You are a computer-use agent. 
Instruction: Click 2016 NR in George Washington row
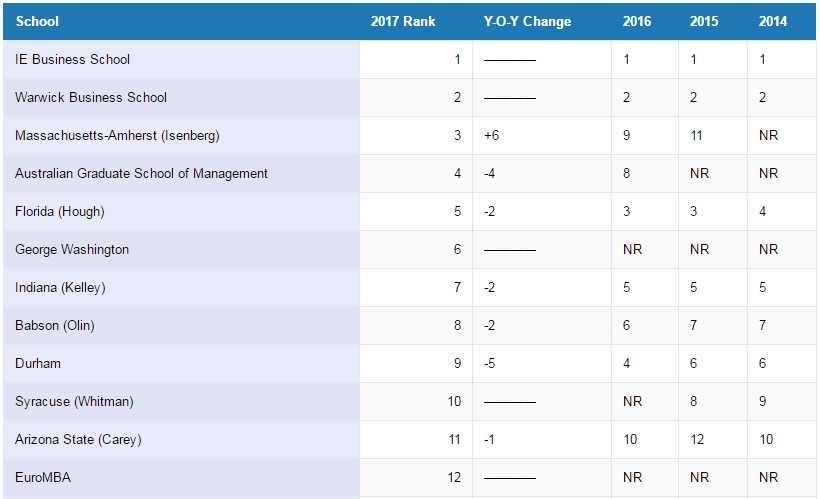coord(633,250)
